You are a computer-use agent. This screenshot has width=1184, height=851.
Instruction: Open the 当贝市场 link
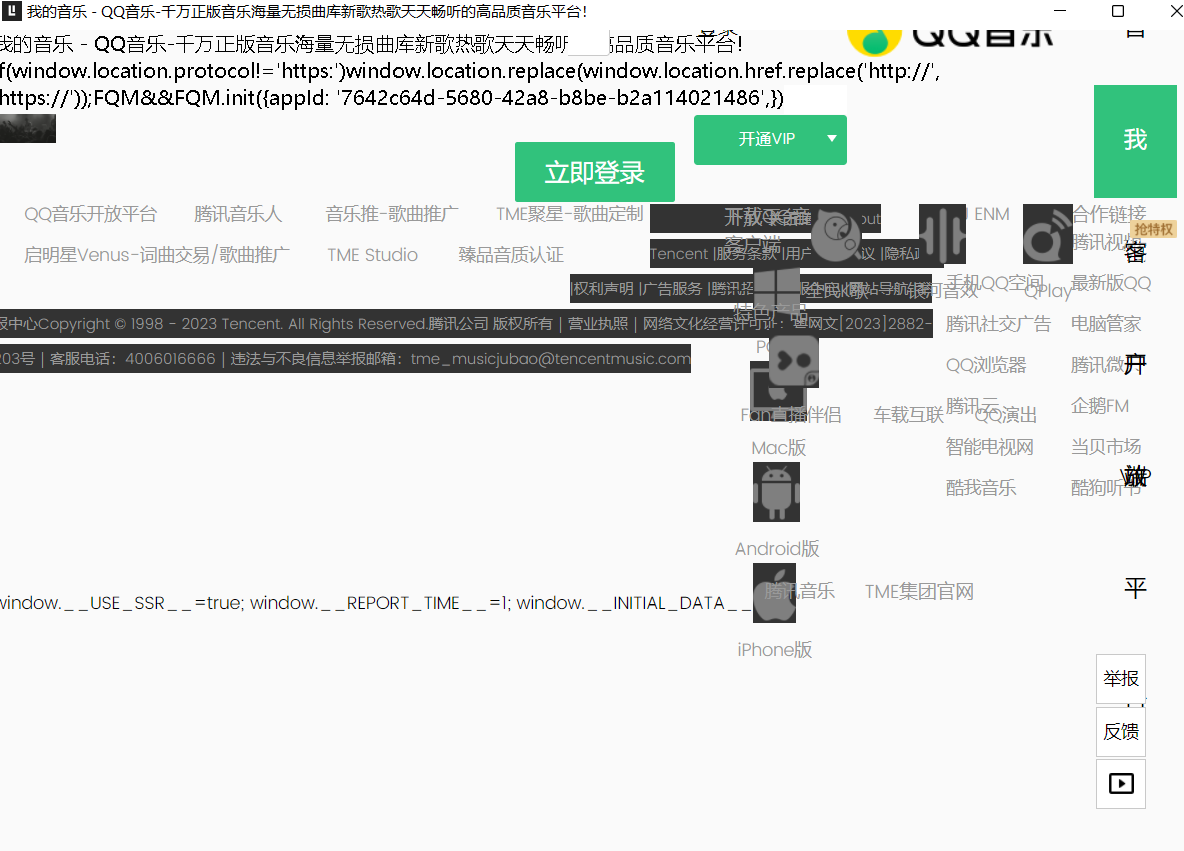coord(1106,447)
